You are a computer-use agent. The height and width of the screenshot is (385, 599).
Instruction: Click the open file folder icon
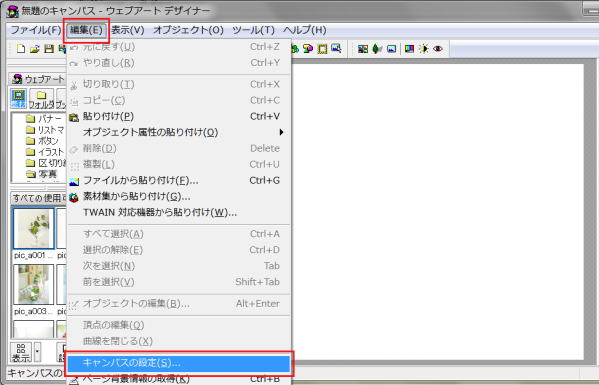coord(35,49)
